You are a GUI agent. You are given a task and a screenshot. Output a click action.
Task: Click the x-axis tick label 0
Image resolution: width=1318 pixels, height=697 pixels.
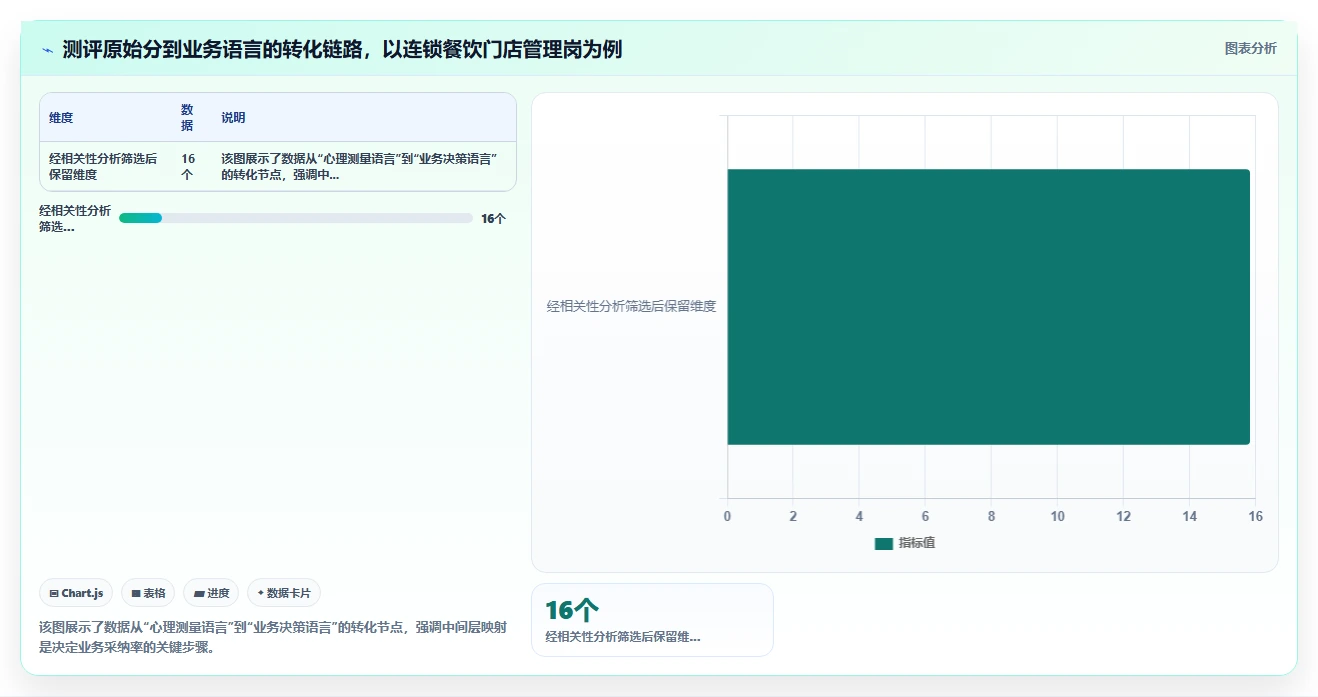[727, 517]
